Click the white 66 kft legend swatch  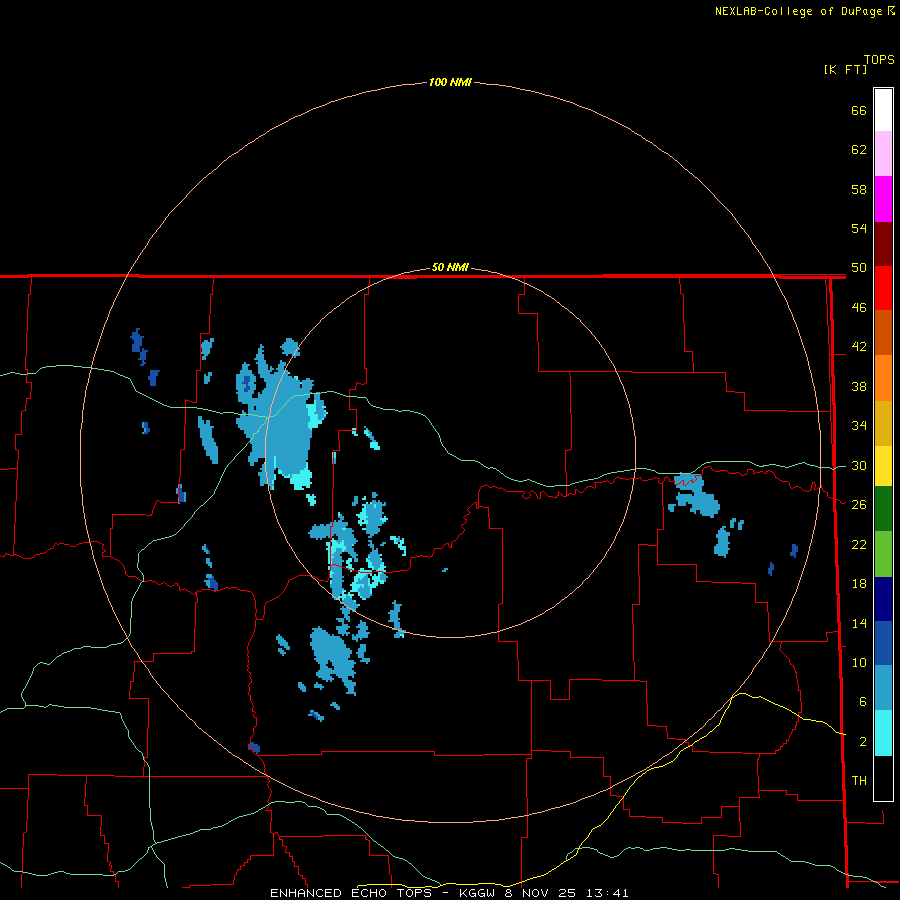(883, 110)
